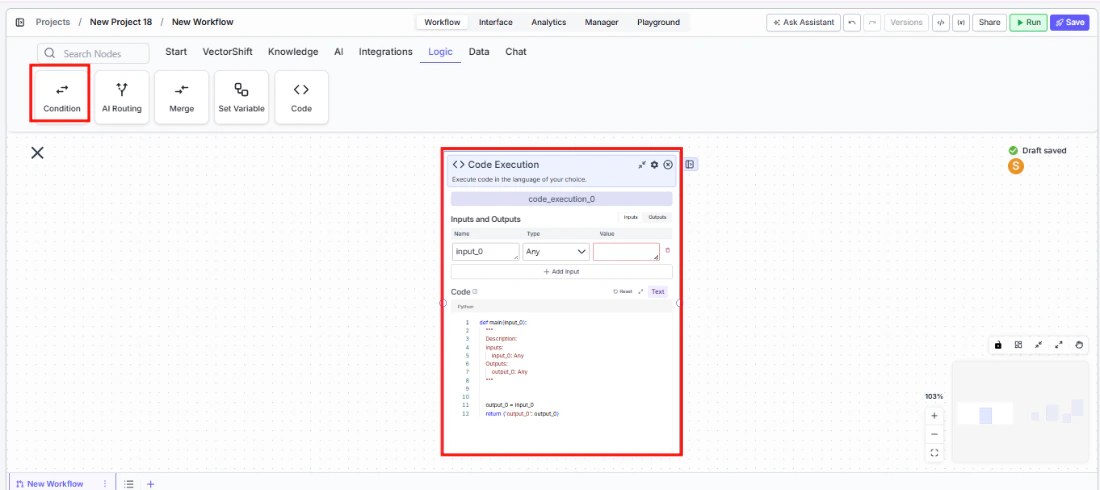Viewport: 1100px width, 490px height.
Task: Click the Ask Assistant button
Action: [x=803, y=22]
